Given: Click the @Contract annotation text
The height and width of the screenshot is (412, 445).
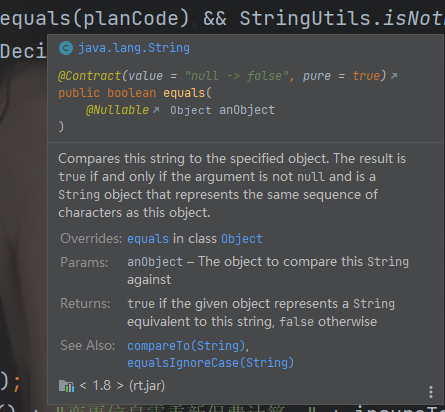Looking at the screenshot, I should (90, 76).
